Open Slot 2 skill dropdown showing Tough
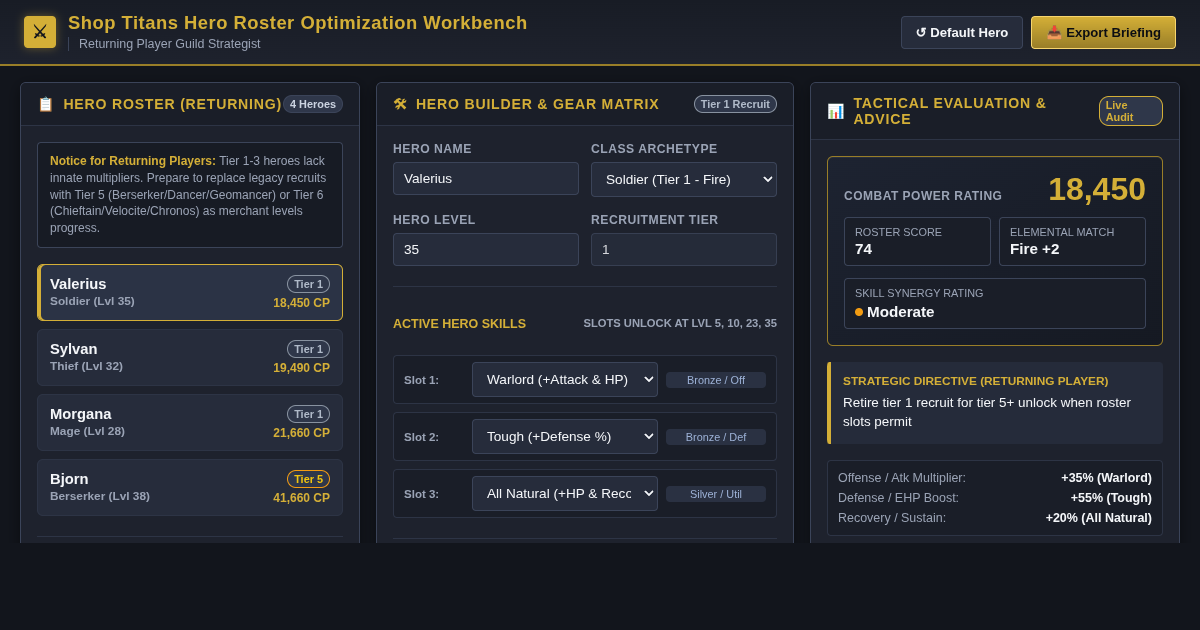 [565, 436]
